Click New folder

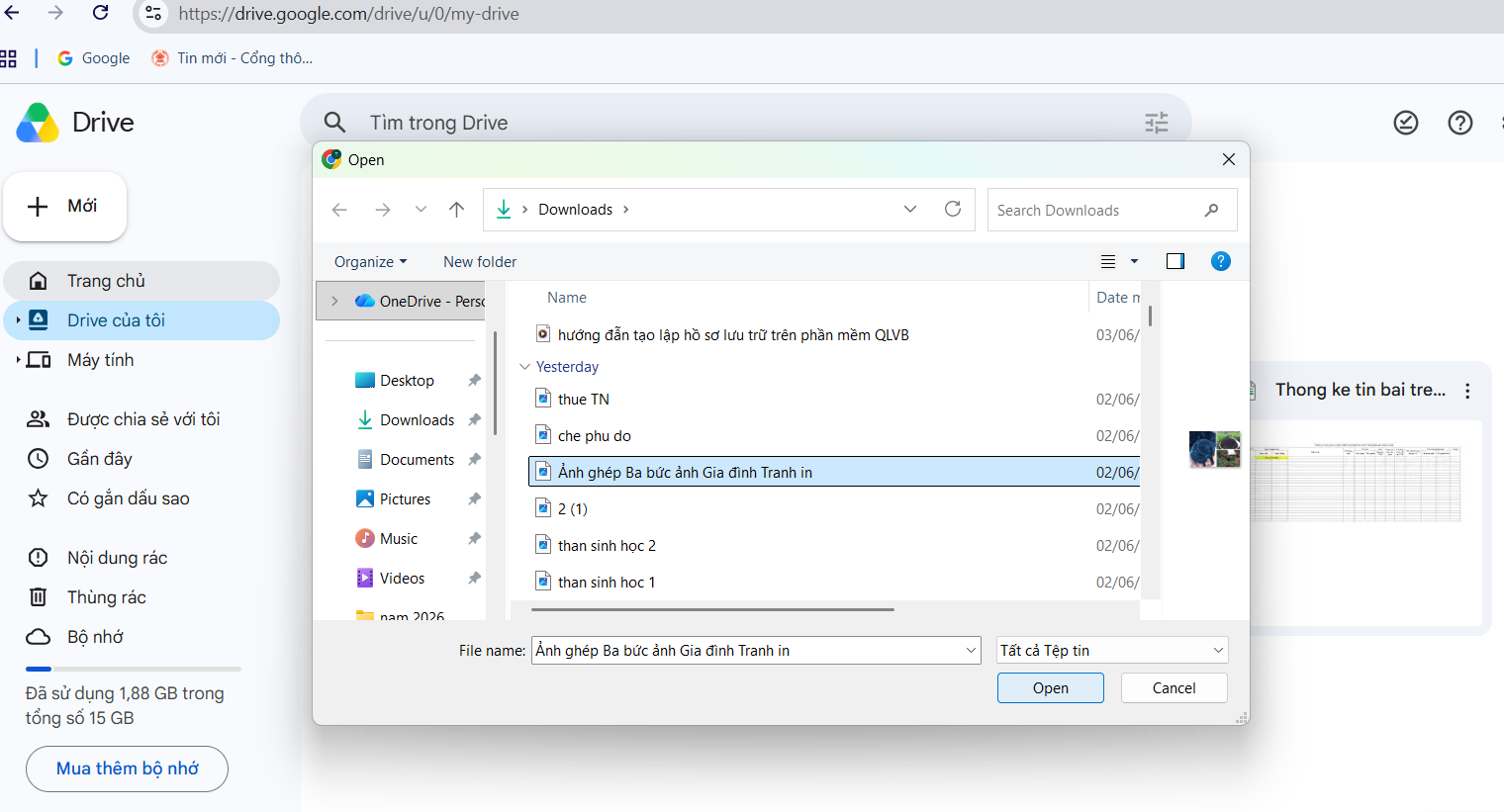(x=480, y=262)
